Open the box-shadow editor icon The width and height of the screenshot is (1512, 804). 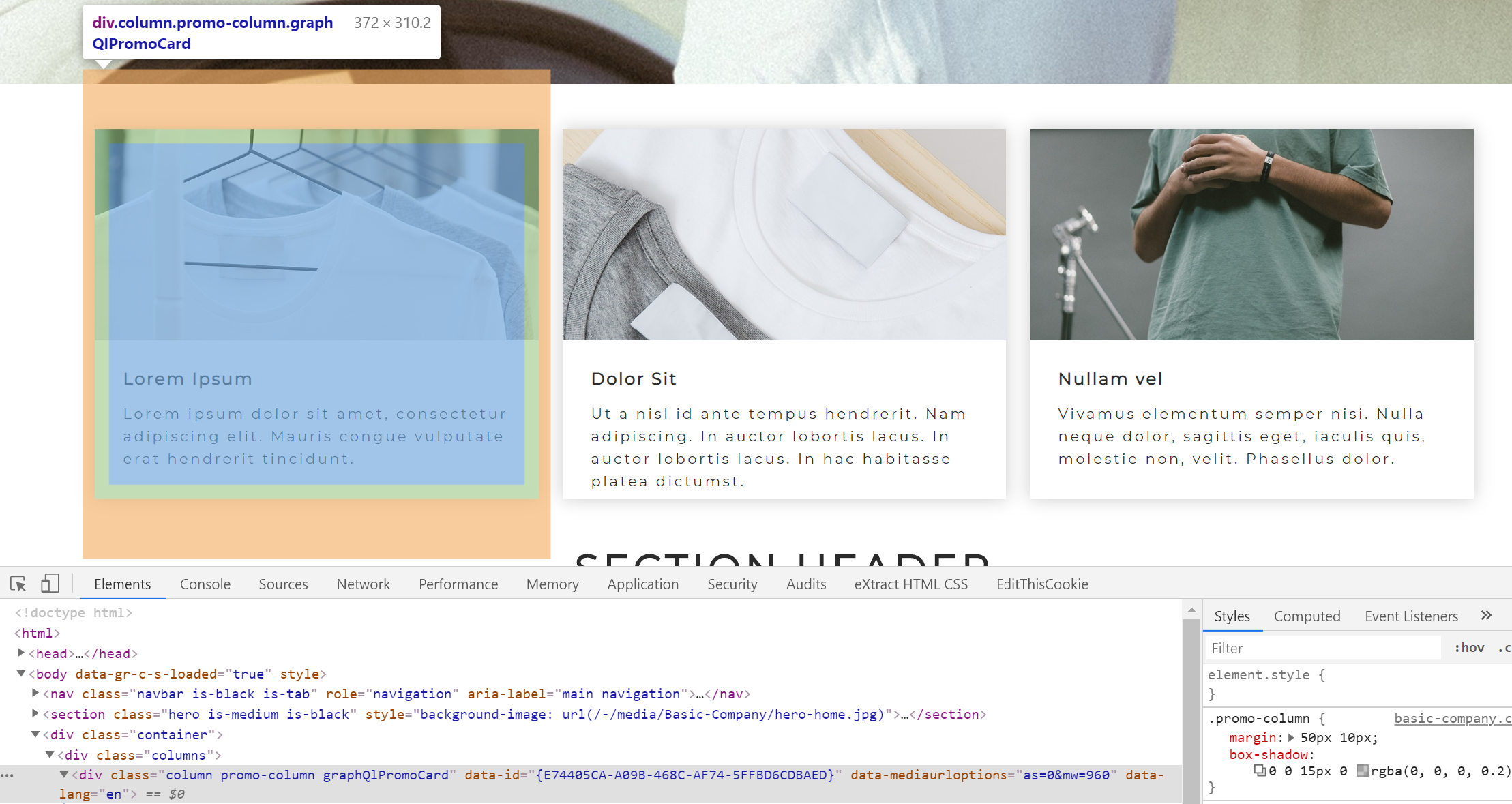point(1260,771)
